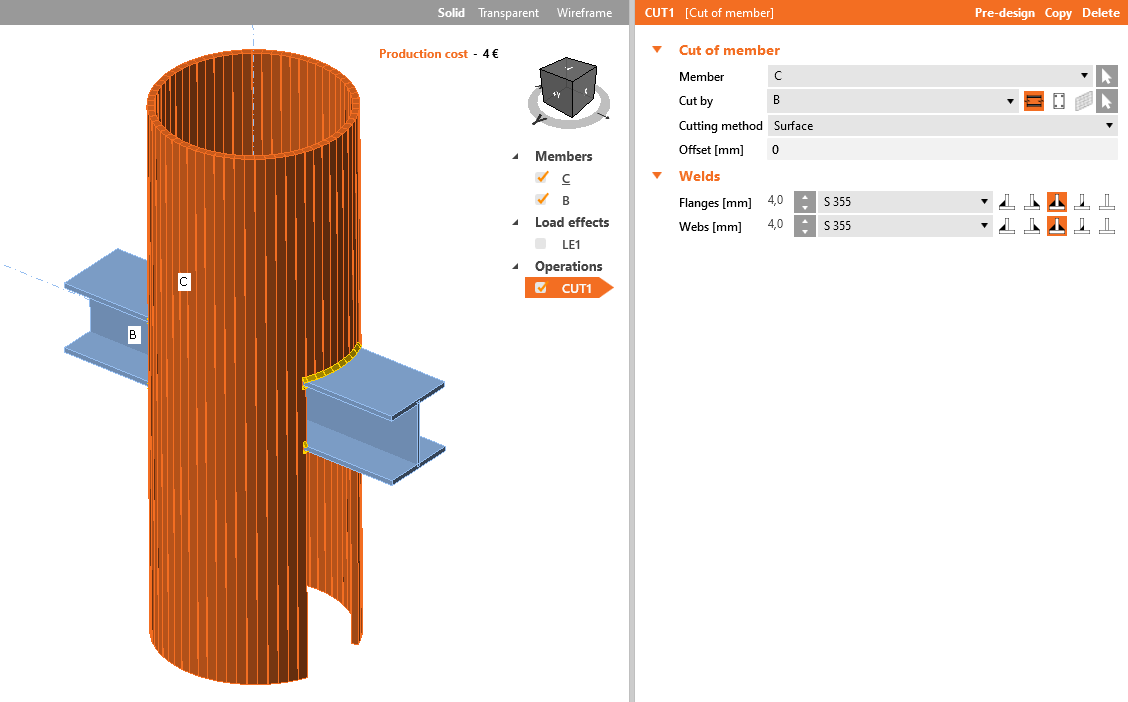This screenshot has height=702, width=1128.
Task: Open the Flanges S 355 material dropdown
Action: pos(905,202)
